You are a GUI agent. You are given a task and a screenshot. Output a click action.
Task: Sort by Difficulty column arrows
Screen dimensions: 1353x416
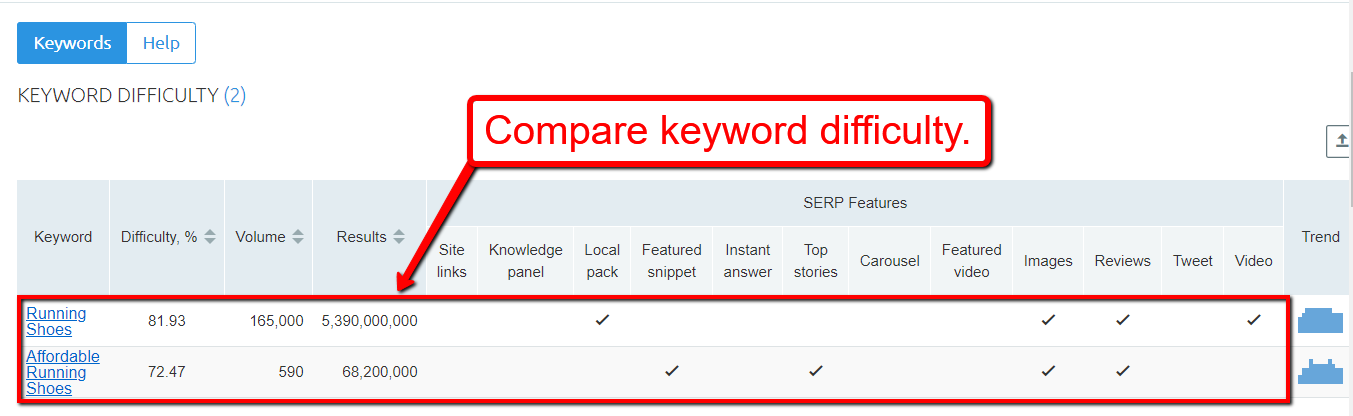210,237
